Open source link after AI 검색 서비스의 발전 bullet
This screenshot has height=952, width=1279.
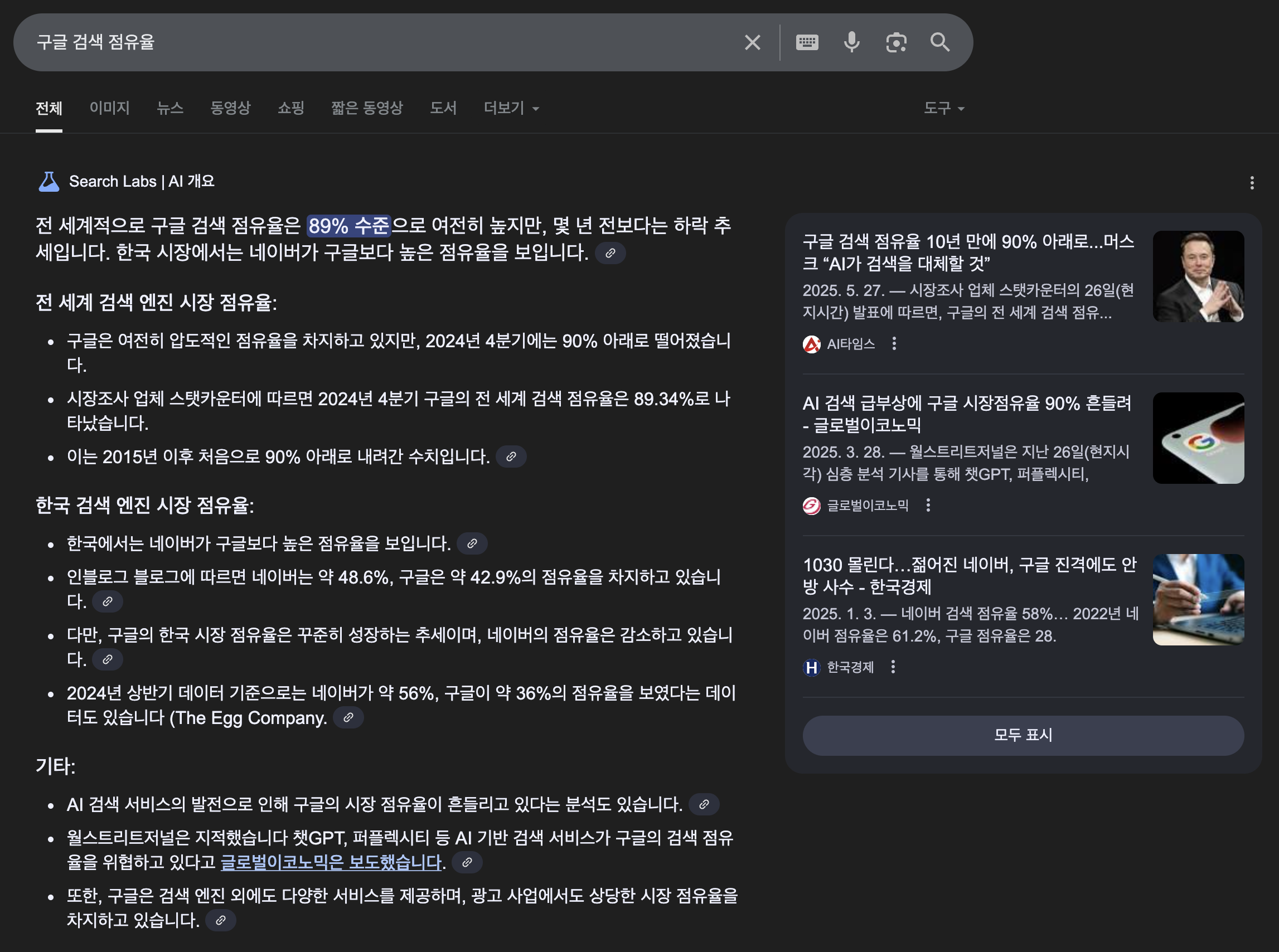(x=704, y=804)
